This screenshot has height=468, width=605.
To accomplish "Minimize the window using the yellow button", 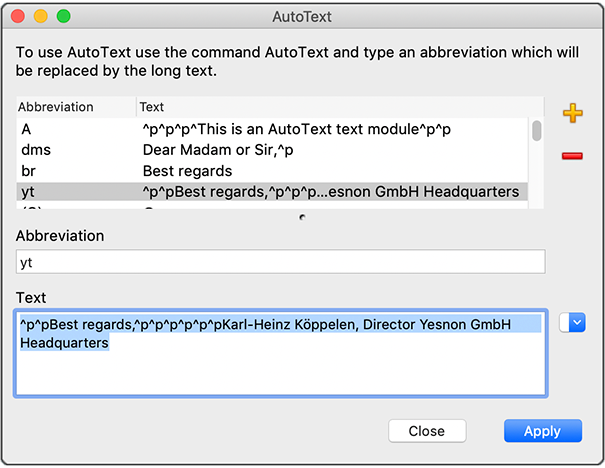I will pos(41,17).
